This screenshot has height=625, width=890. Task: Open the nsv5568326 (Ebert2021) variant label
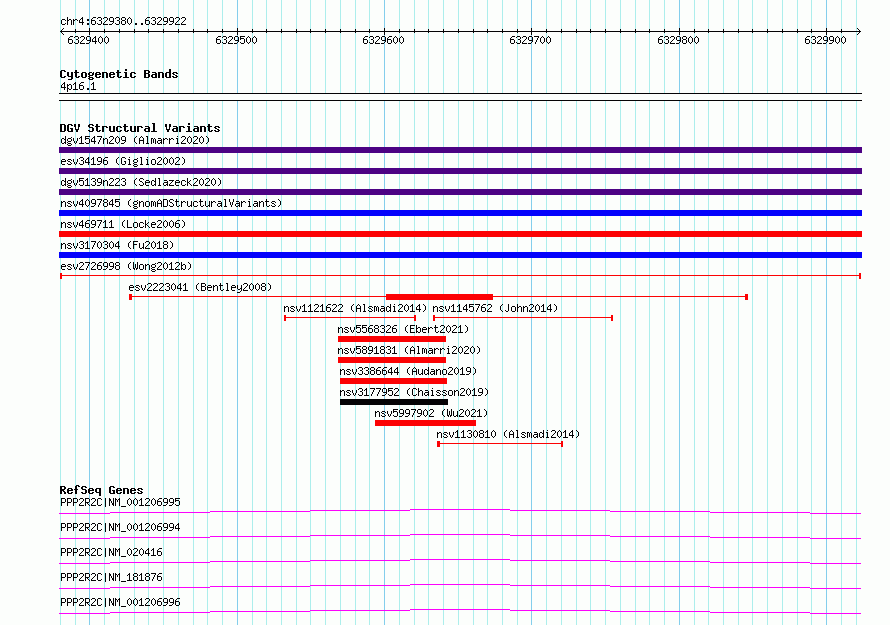(x=402, y=329)
